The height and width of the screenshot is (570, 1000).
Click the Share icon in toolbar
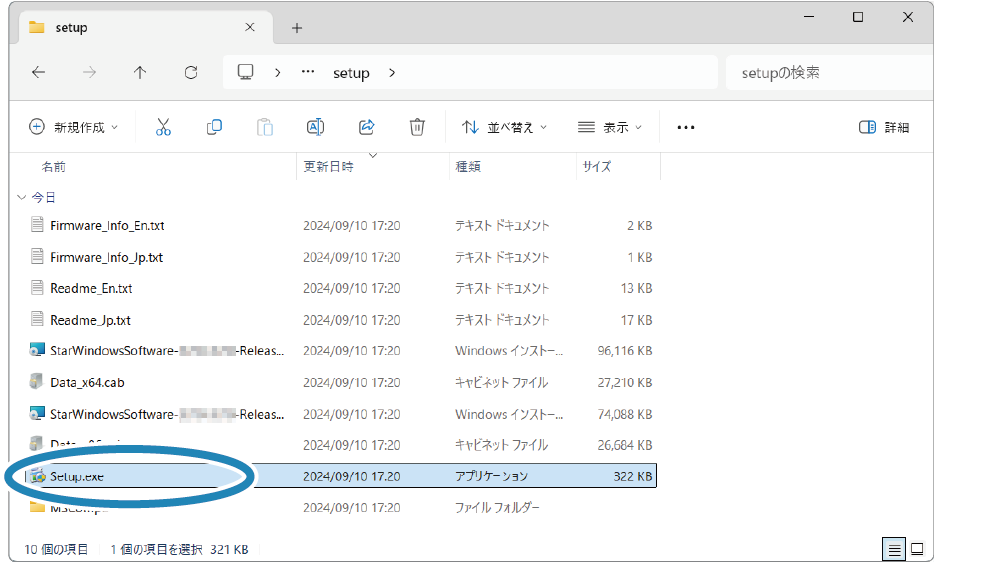tap(366, 127)
